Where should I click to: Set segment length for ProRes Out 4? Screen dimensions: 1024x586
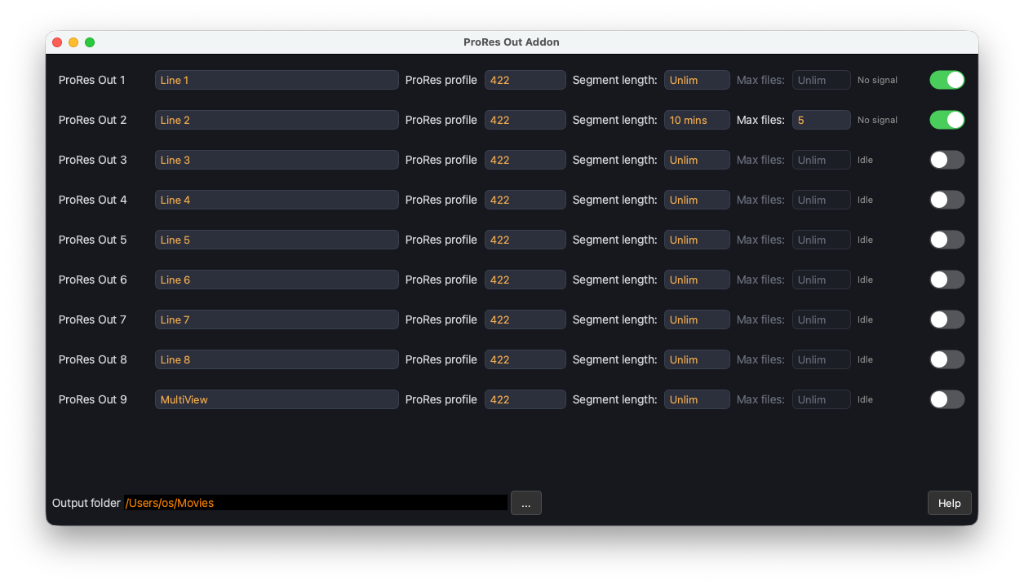pos(697,199)
